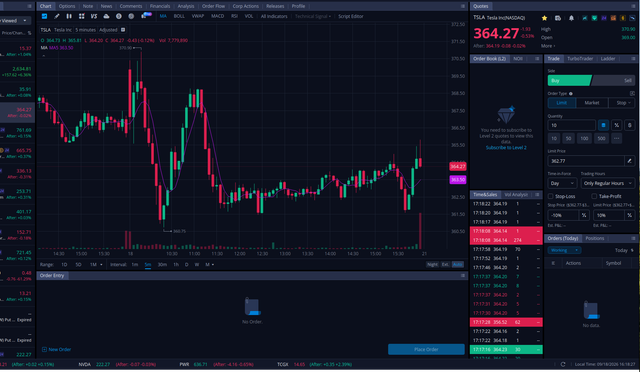Viewport: 640px width, 372px height.
Task: Click the refresh icon in status bar
Action: click(x=563, y=364)
